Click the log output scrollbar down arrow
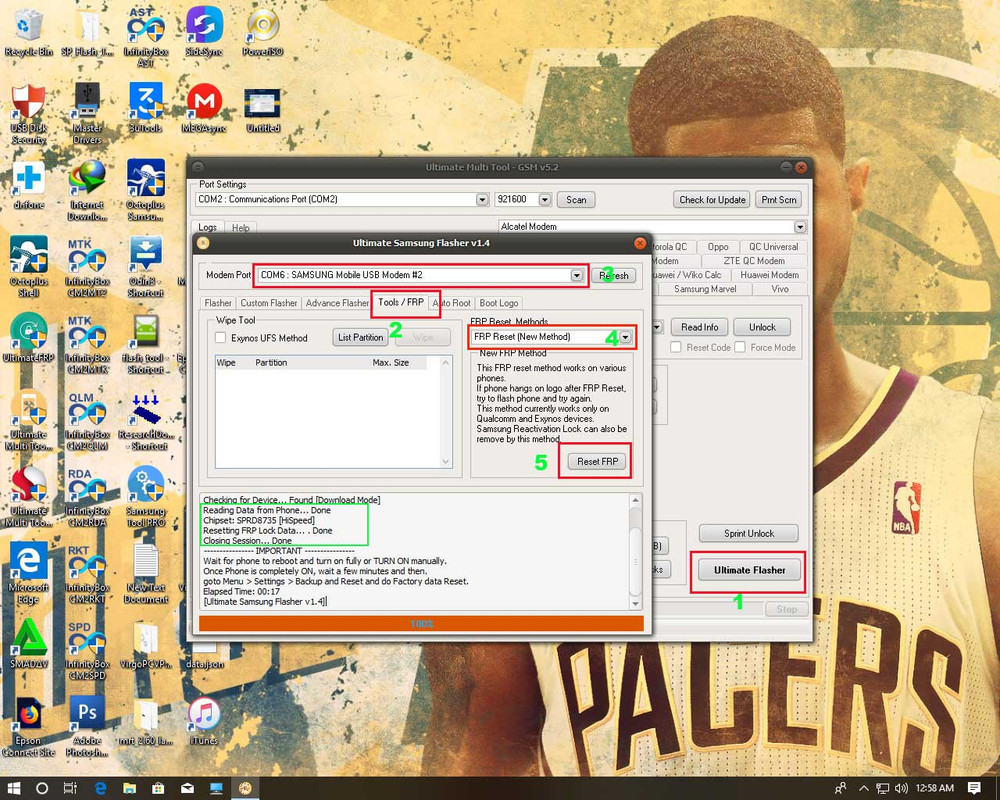Viewport: 1000px width, 800px height. click(x=635, y=604)
